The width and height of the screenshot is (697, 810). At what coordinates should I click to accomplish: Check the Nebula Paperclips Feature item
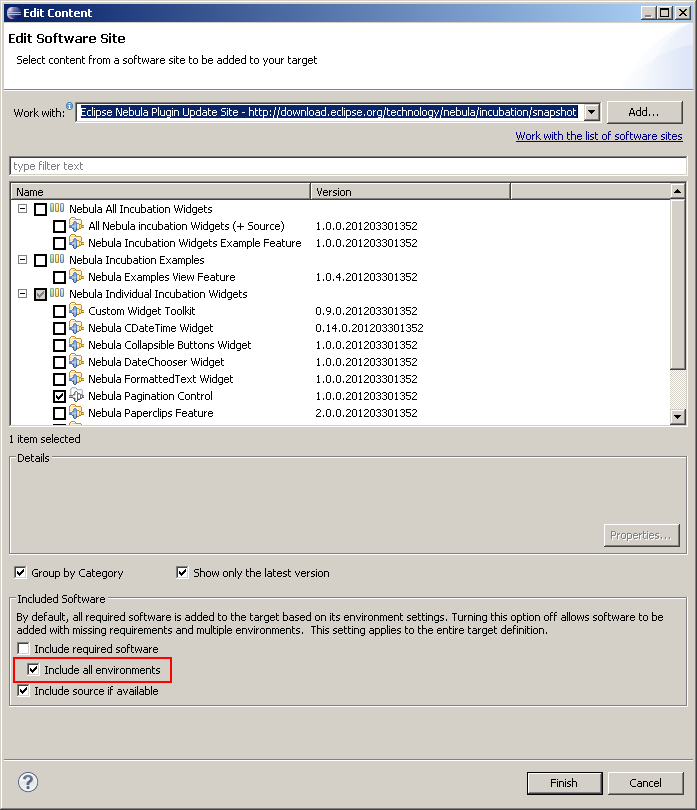pos(59,414)
